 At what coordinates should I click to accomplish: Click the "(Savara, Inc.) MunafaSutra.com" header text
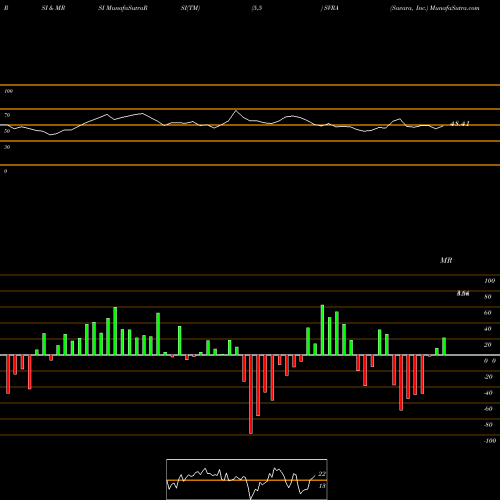pyautogui.click(x=435, y=8)
